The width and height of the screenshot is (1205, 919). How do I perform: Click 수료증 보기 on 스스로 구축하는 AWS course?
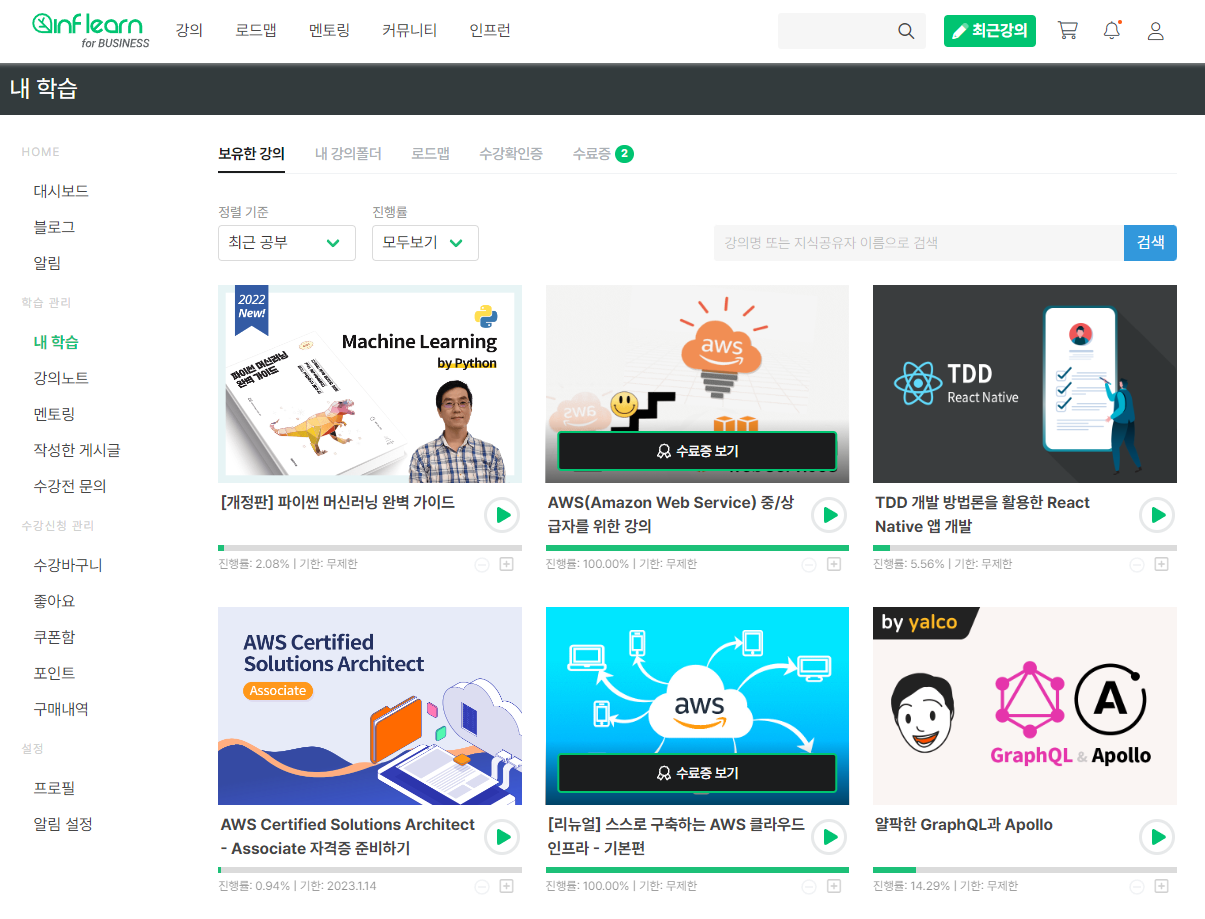pos(697,773)
